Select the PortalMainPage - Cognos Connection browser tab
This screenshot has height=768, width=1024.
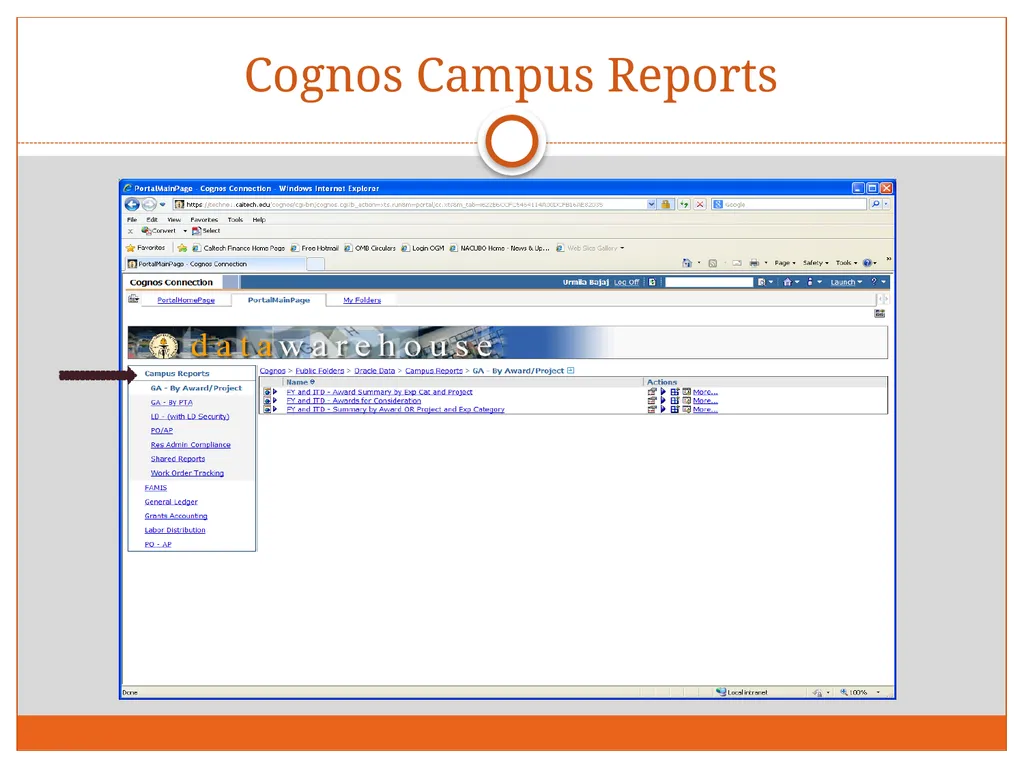(x=216, y=264)
